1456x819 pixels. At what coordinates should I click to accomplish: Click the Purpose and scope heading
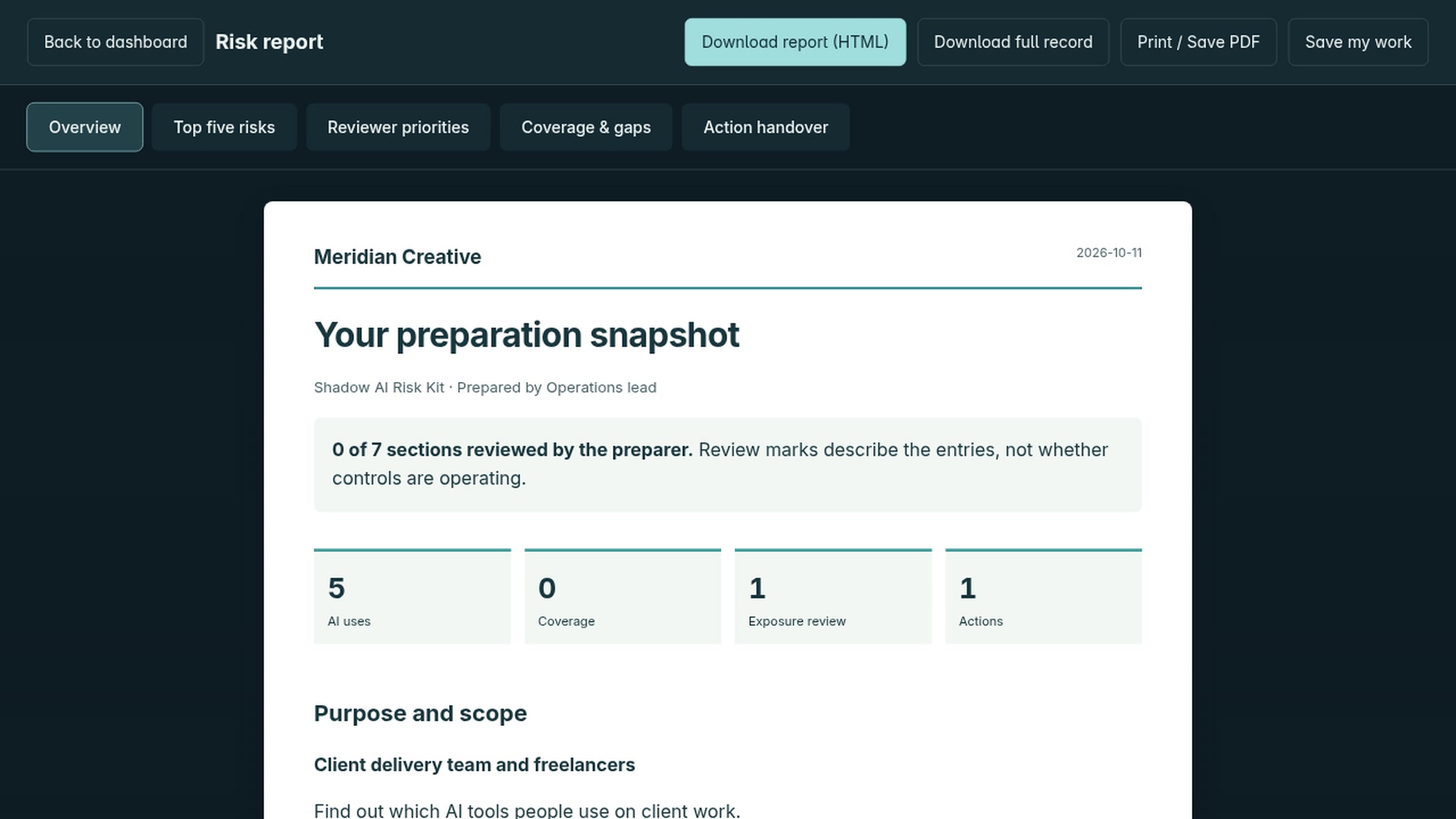[x=420, y=714]
